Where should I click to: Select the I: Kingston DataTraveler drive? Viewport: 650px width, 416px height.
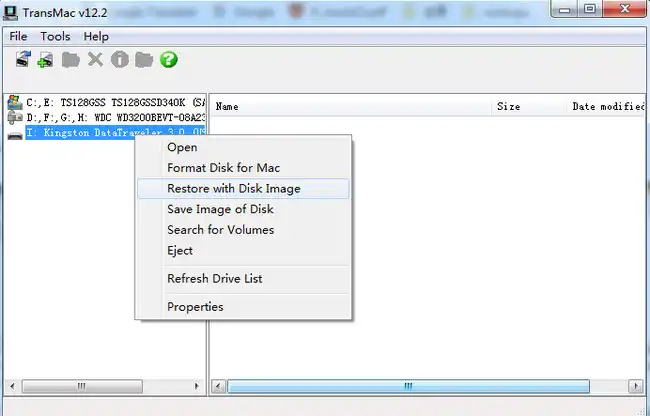pos(116,133)
